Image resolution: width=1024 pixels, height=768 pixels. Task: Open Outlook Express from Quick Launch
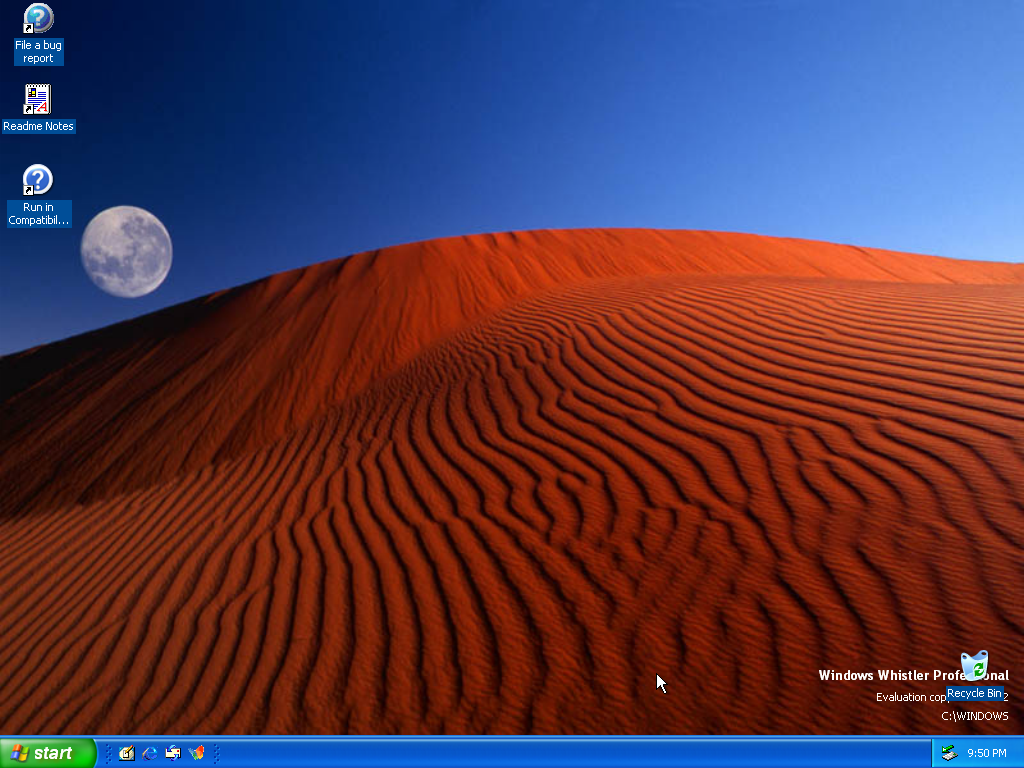(x=173, y=753)
